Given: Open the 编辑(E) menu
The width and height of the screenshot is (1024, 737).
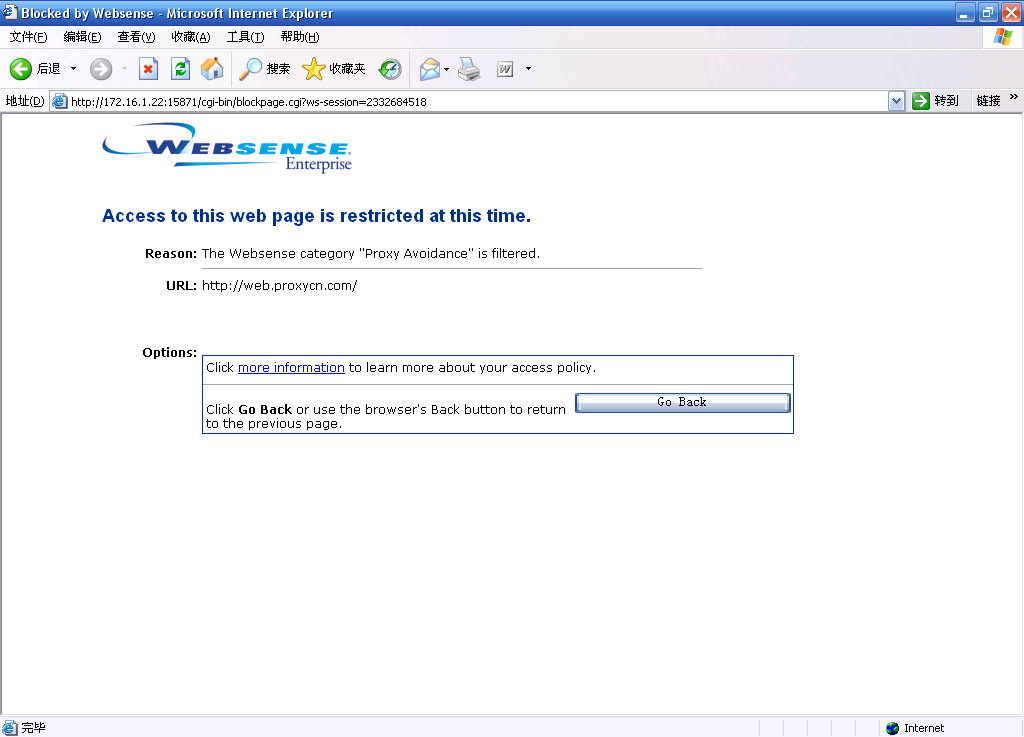Looking at the screenshot, I should [82, 37].
